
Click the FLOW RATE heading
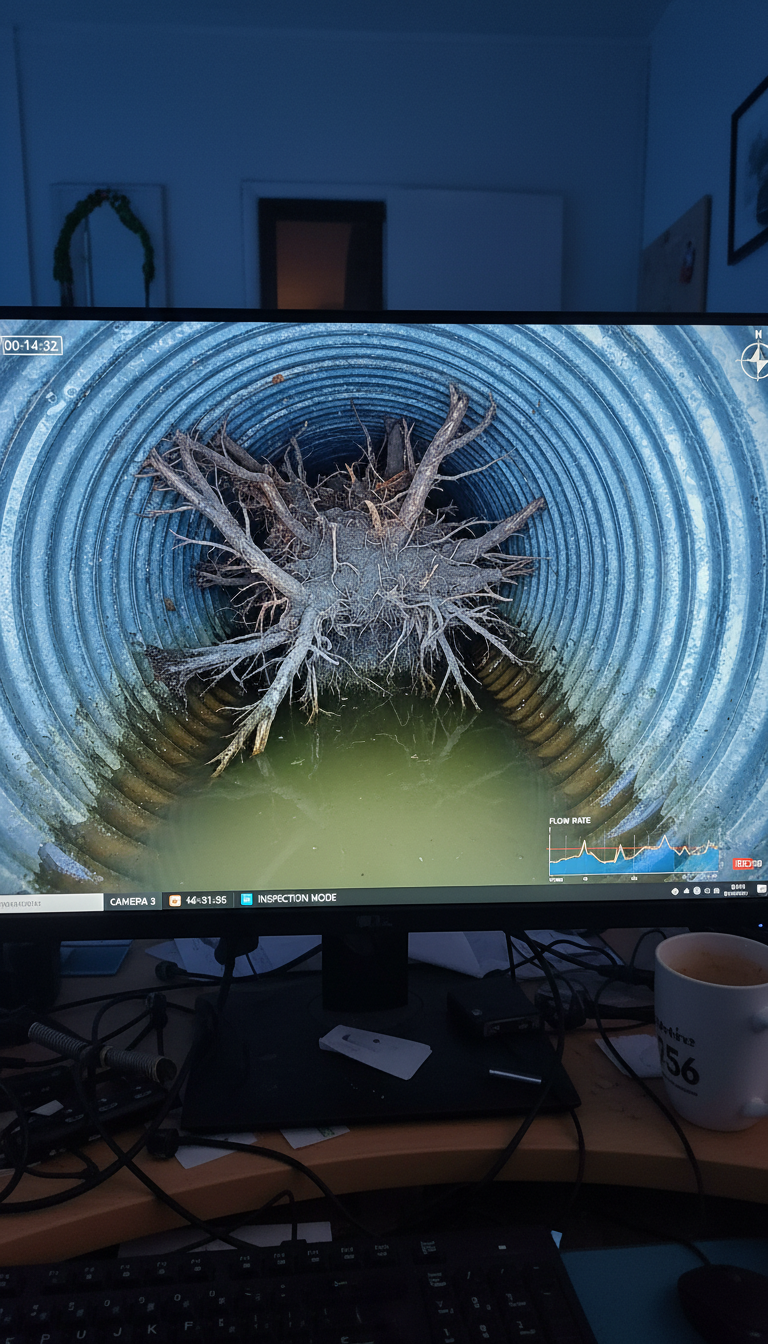pos(570,821)
